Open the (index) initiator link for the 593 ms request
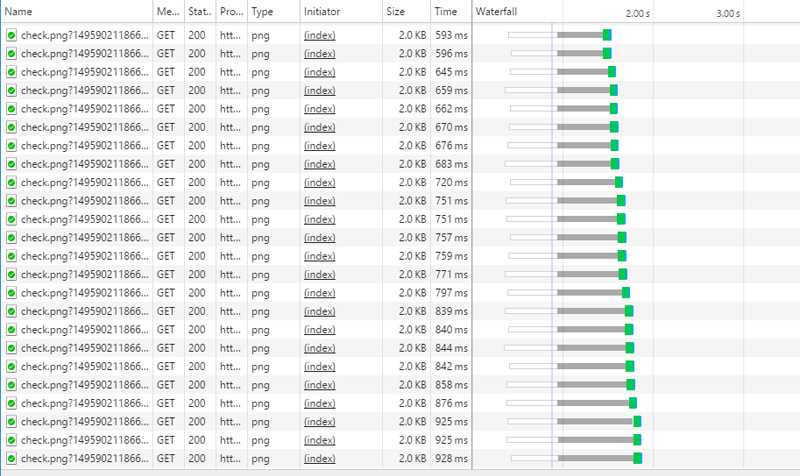 pos(320,35)
